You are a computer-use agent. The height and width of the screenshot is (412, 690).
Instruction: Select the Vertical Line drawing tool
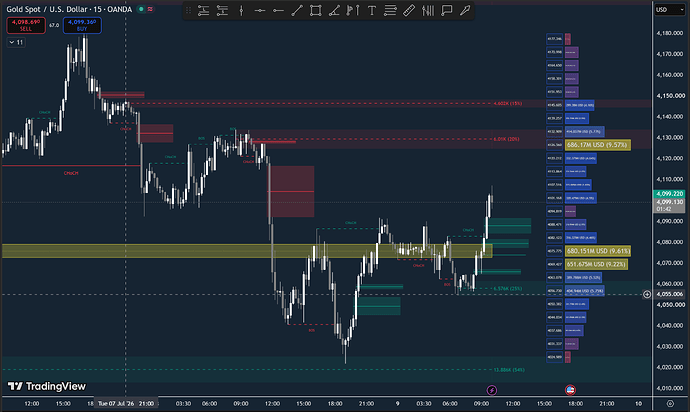[241, 11]
